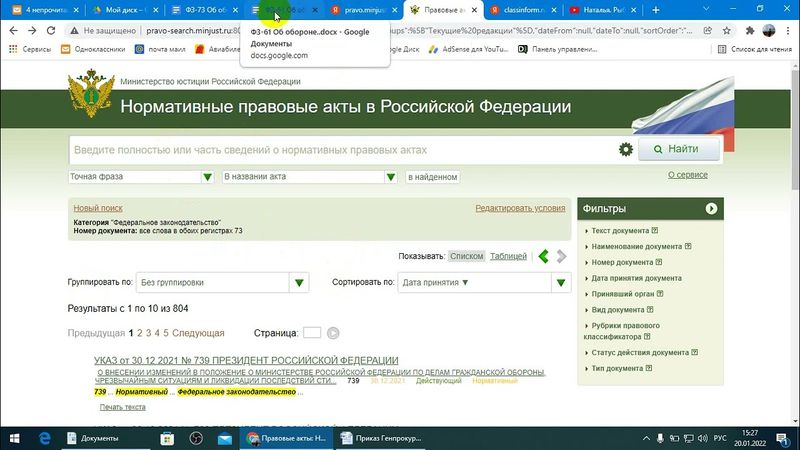
Task: Click the go-to-page round button beside Страница
Action: click(333, 333)
